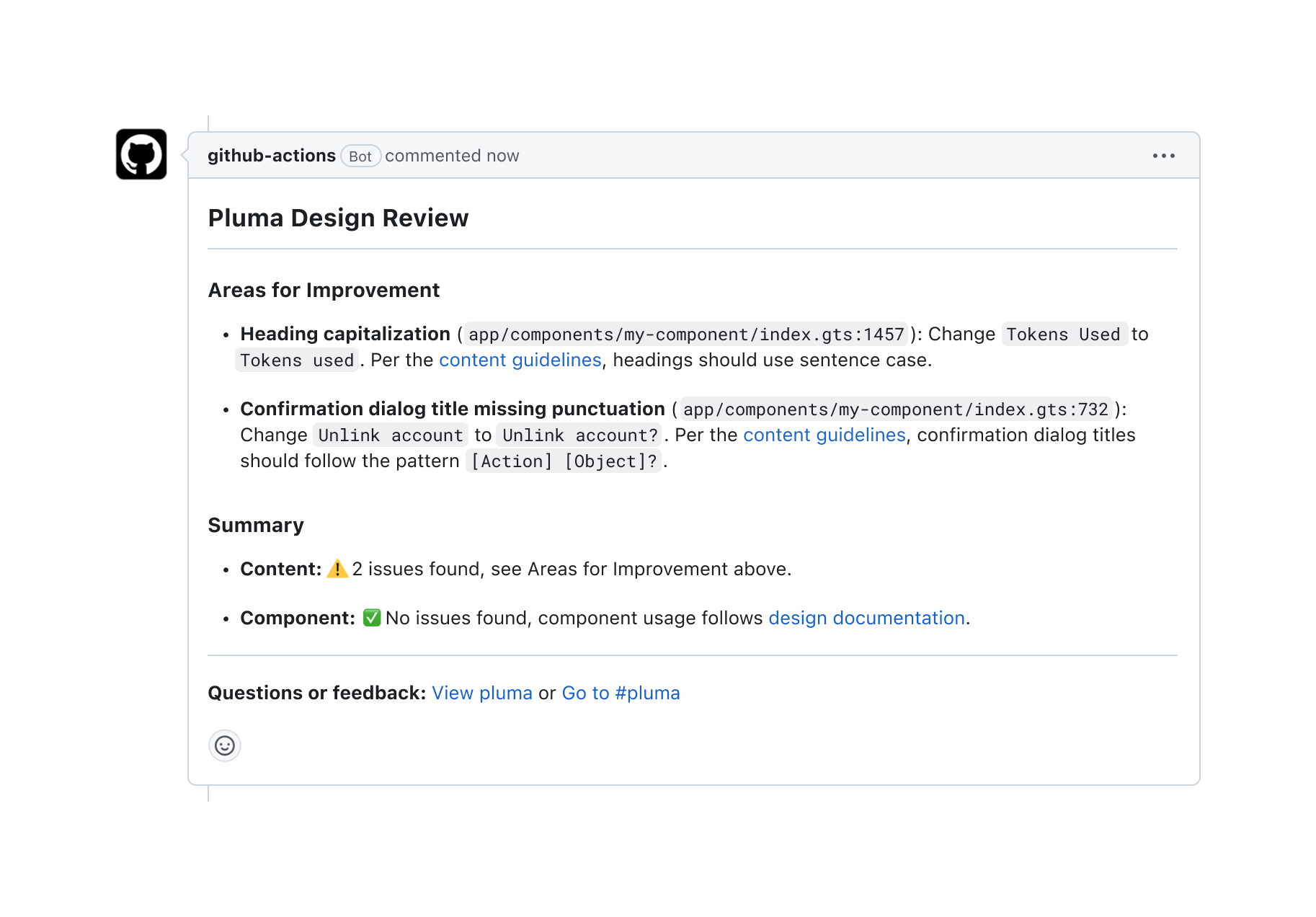Click the 'Content:' summary label

pos(281,569)
